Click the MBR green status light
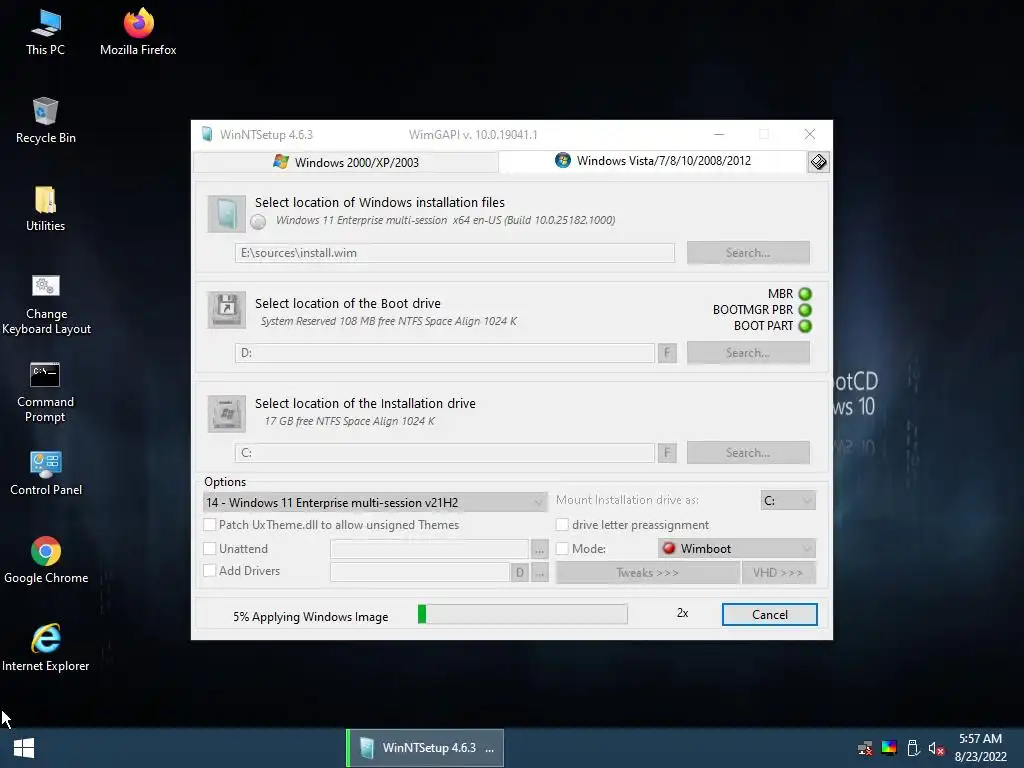1024x768 pixels. coord(805,294)
